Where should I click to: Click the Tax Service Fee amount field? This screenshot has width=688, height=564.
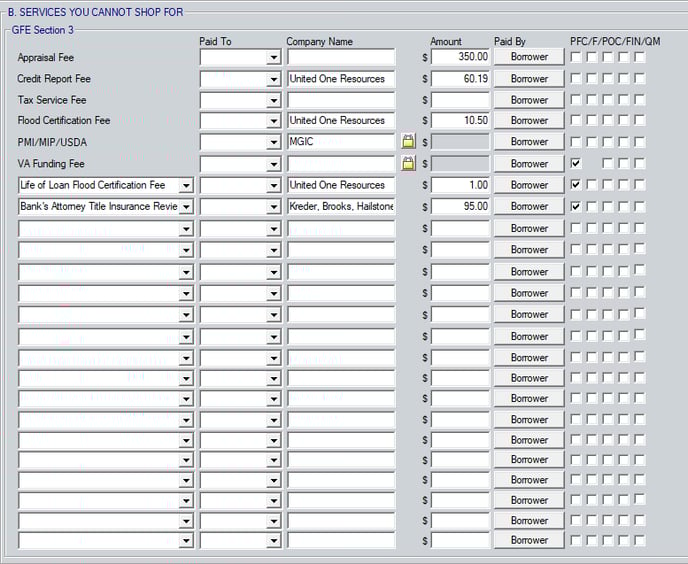460,100
